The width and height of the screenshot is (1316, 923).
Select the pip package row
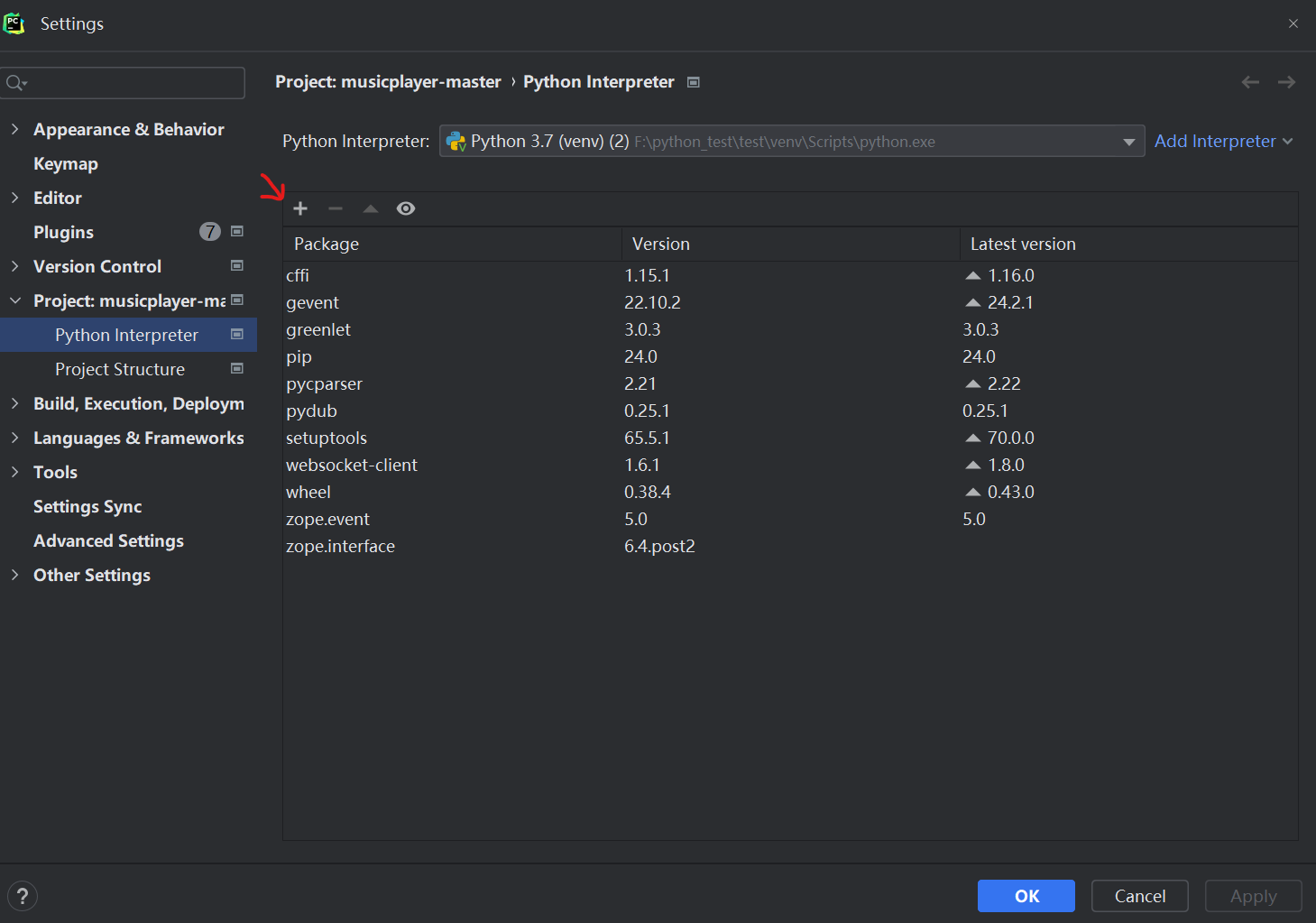pos(790,356)
